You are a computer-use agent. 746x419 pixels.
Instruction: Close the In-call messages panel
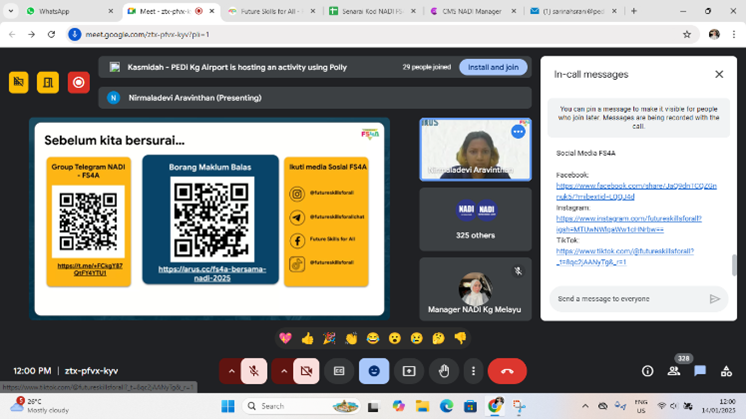tap(719, 74)
